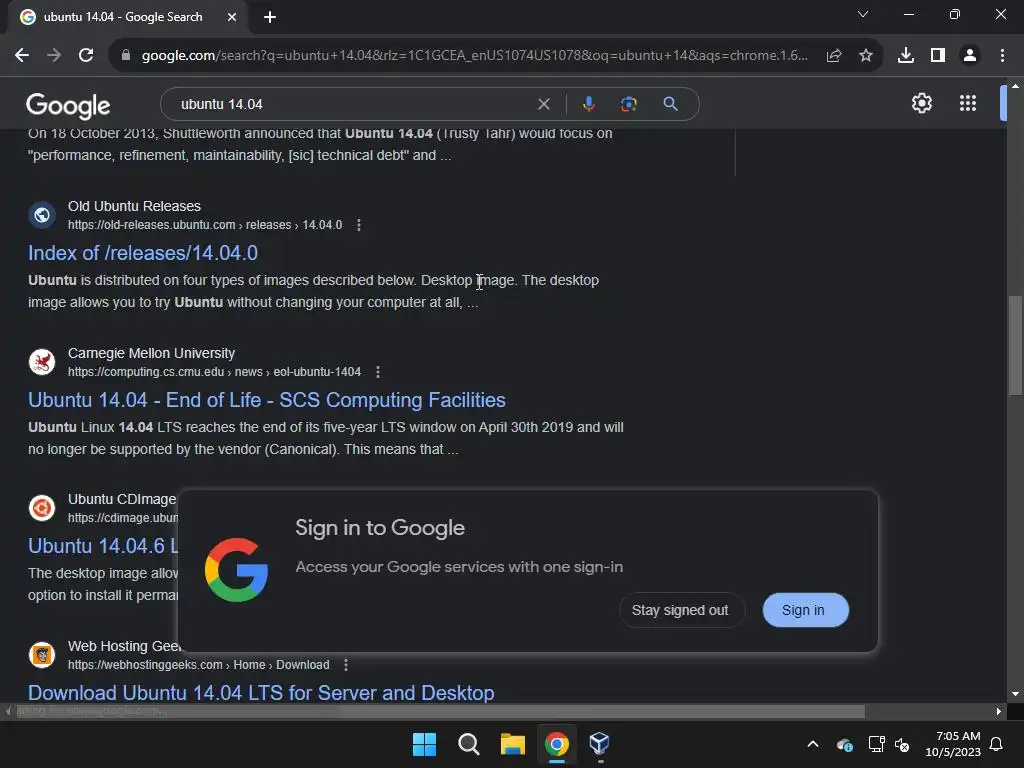This screenshot has width=1024, height=768.
Task: Show hidden system tray icons chevron
Action: [812, 744]
